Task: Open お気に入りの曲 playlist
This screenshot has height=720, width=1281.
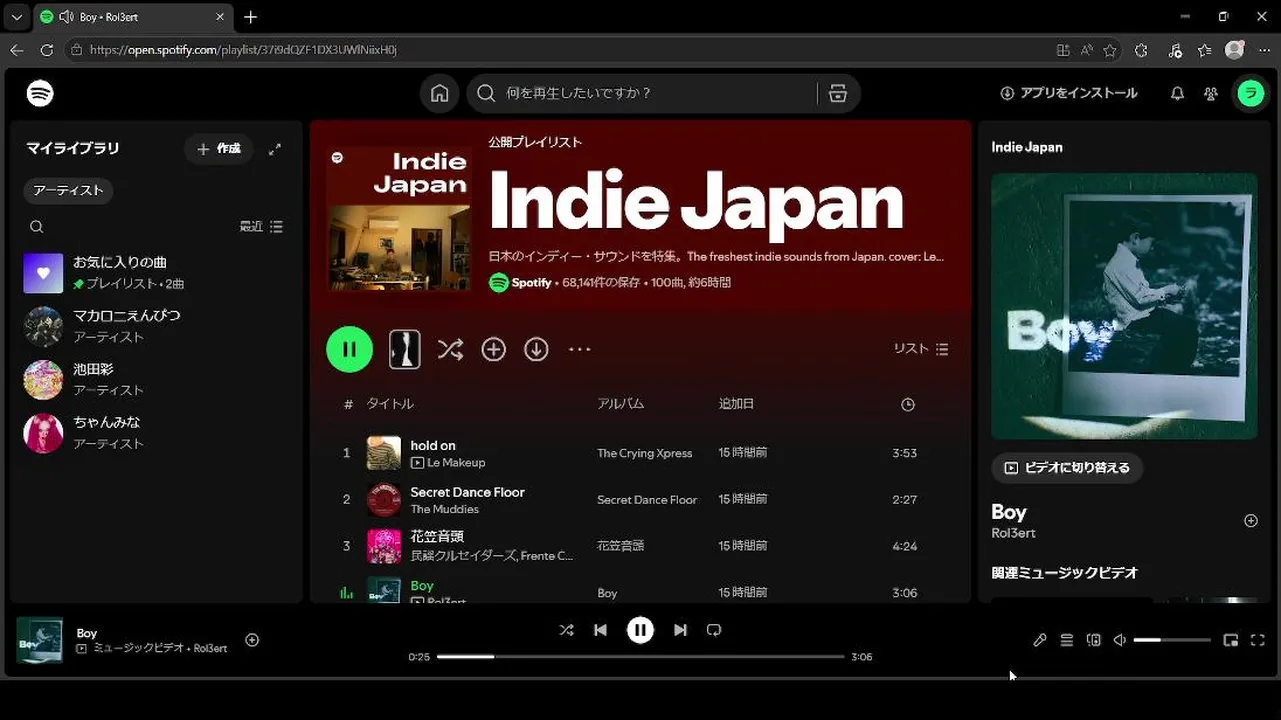Action: tap(156, 273)
